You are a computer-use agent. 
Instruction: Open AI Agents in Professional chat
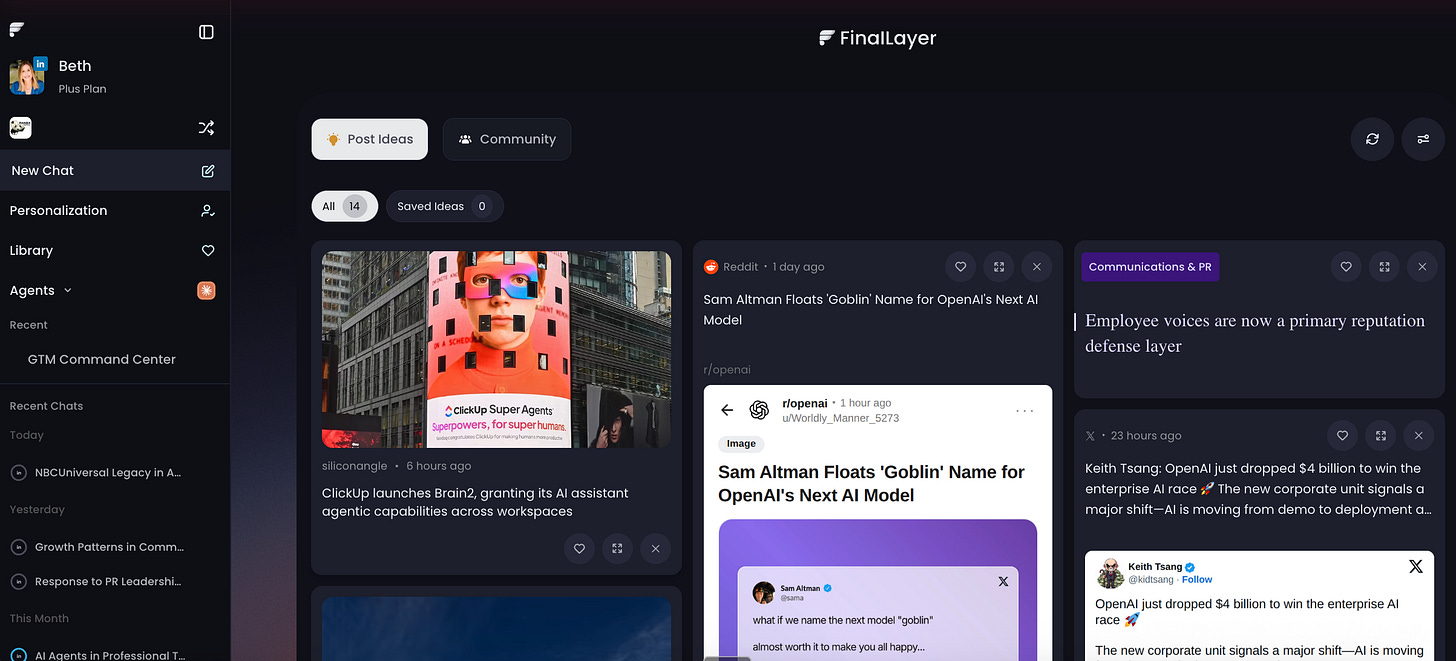[110, 655]
